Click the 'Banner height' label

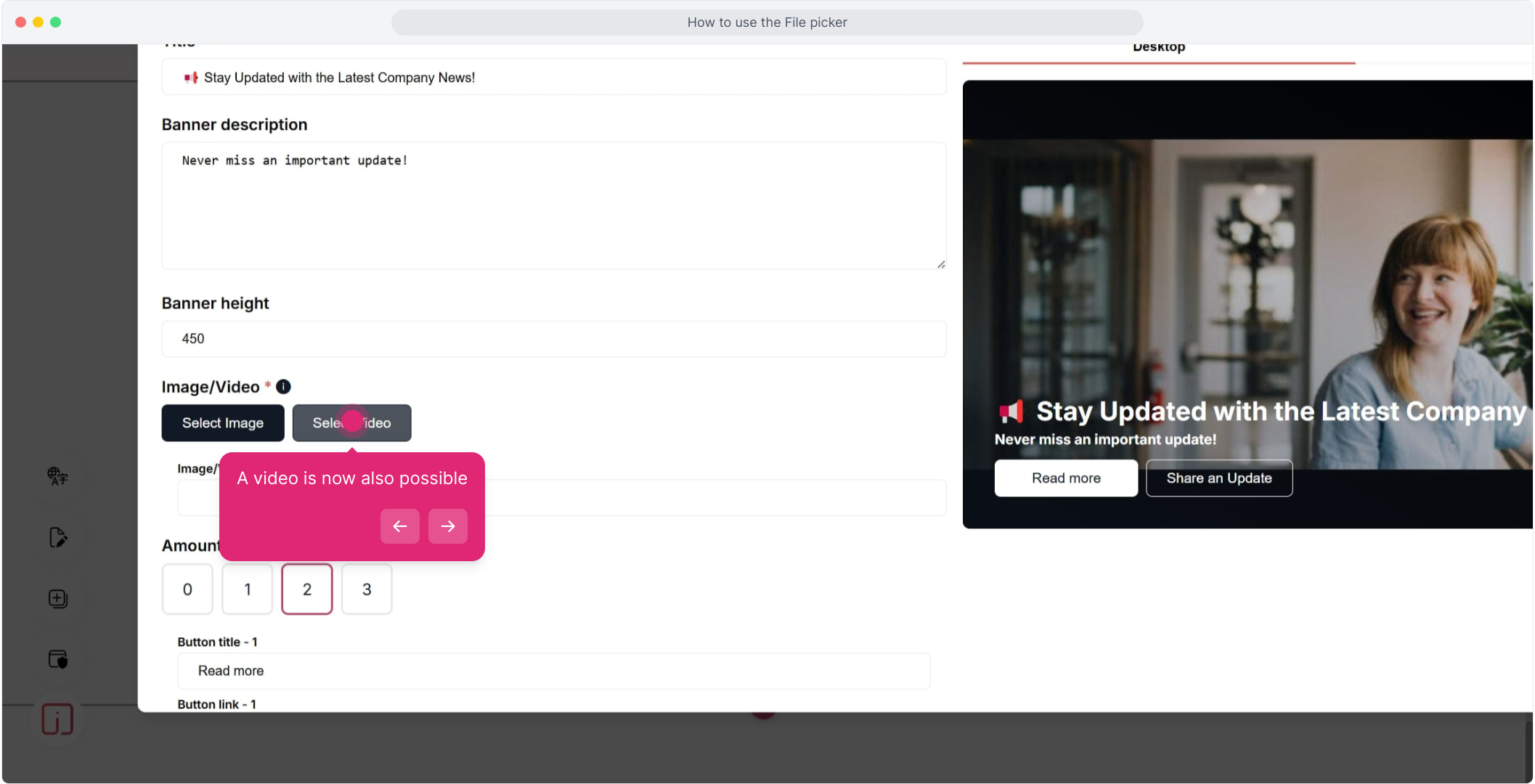pos(215,303)
